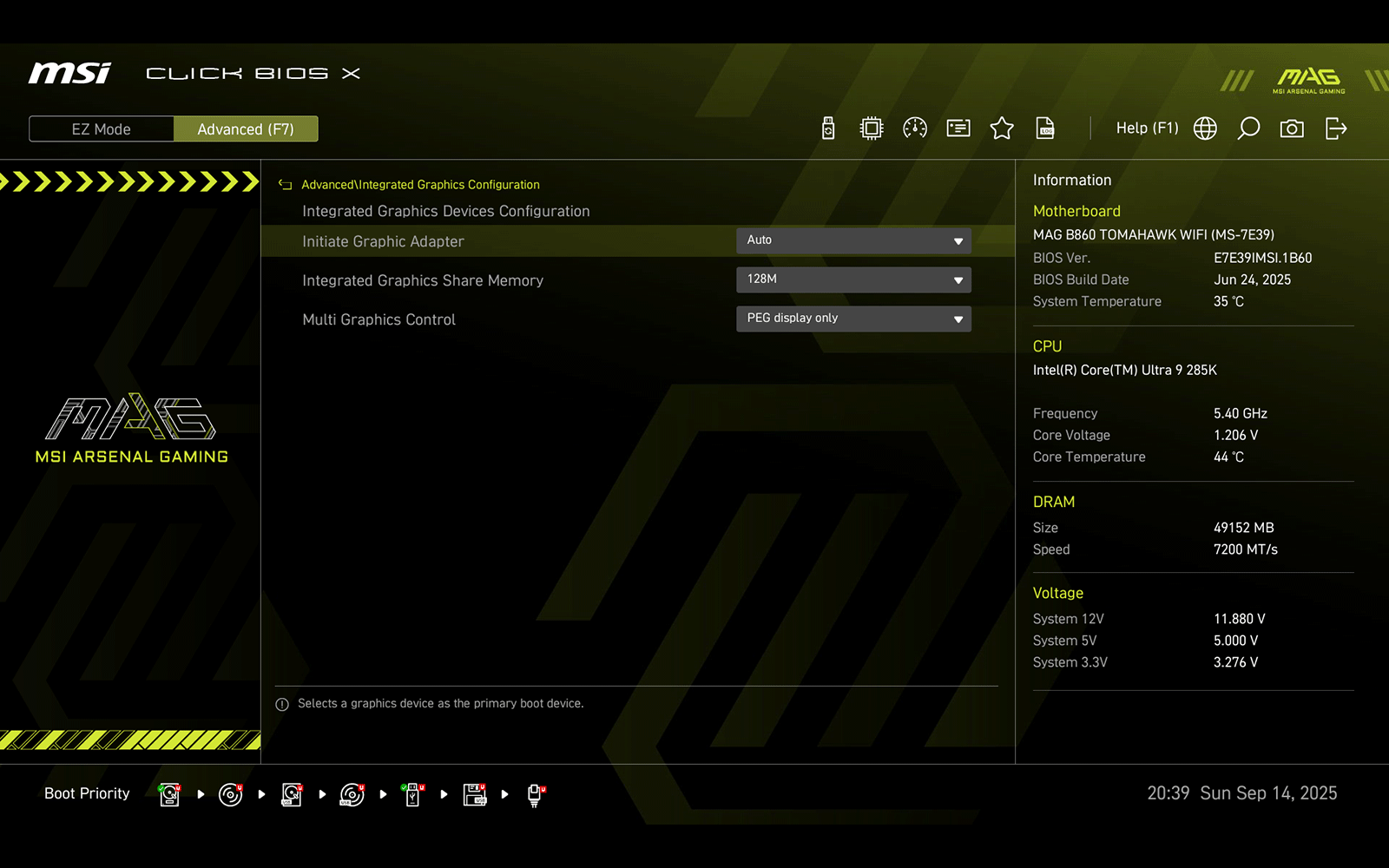Click the optical disc boot priority icon
1389x868 pixels.
[231, 794]
